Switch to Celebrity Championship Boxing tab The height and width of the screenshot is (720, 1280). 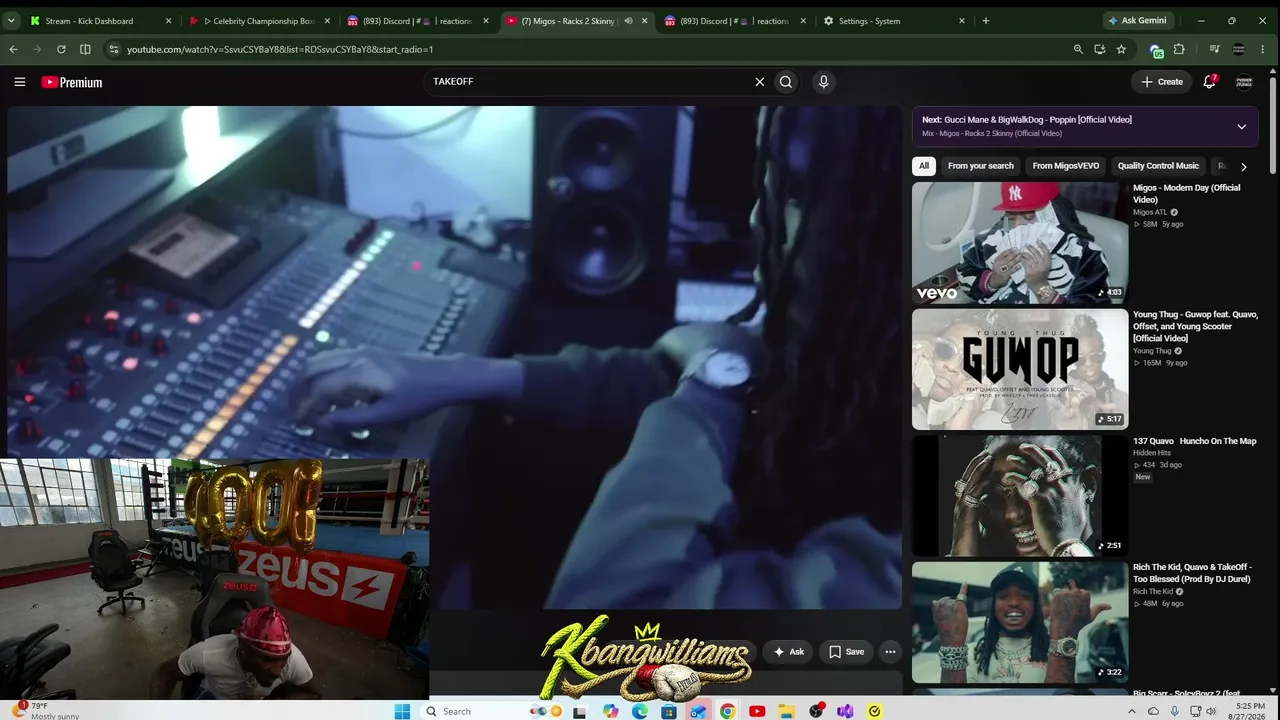click(x=260, y=21)
